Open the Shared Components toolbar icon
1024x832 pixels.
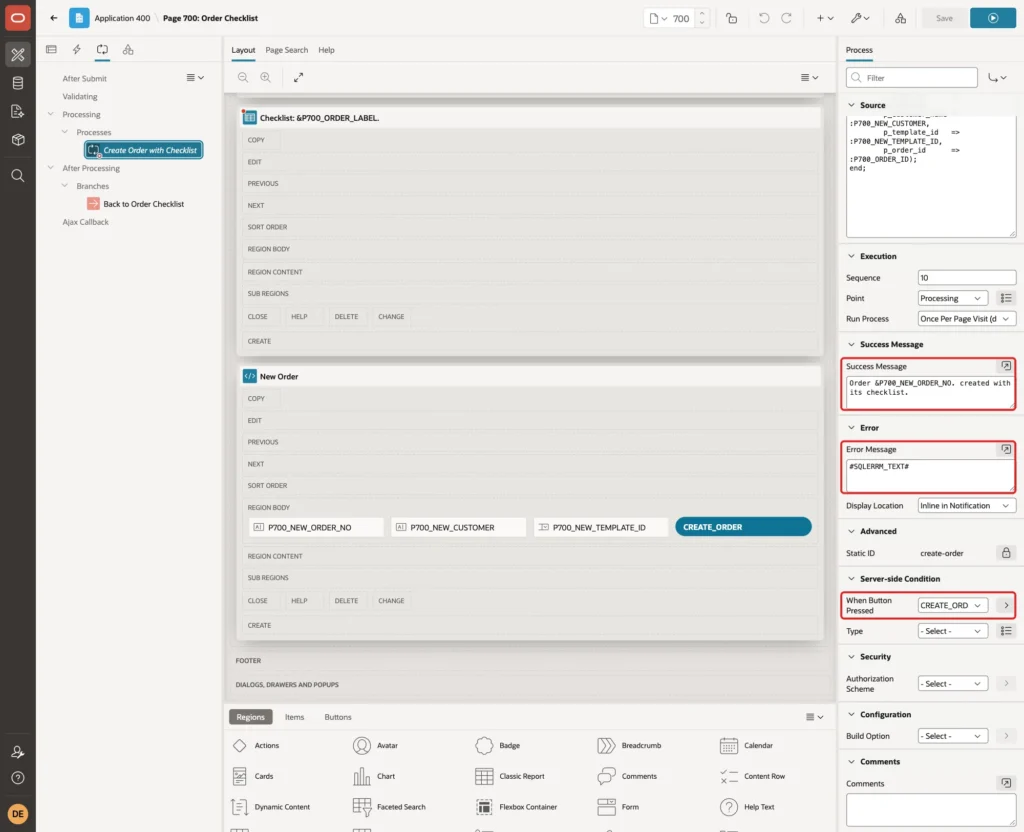(901, 18)
